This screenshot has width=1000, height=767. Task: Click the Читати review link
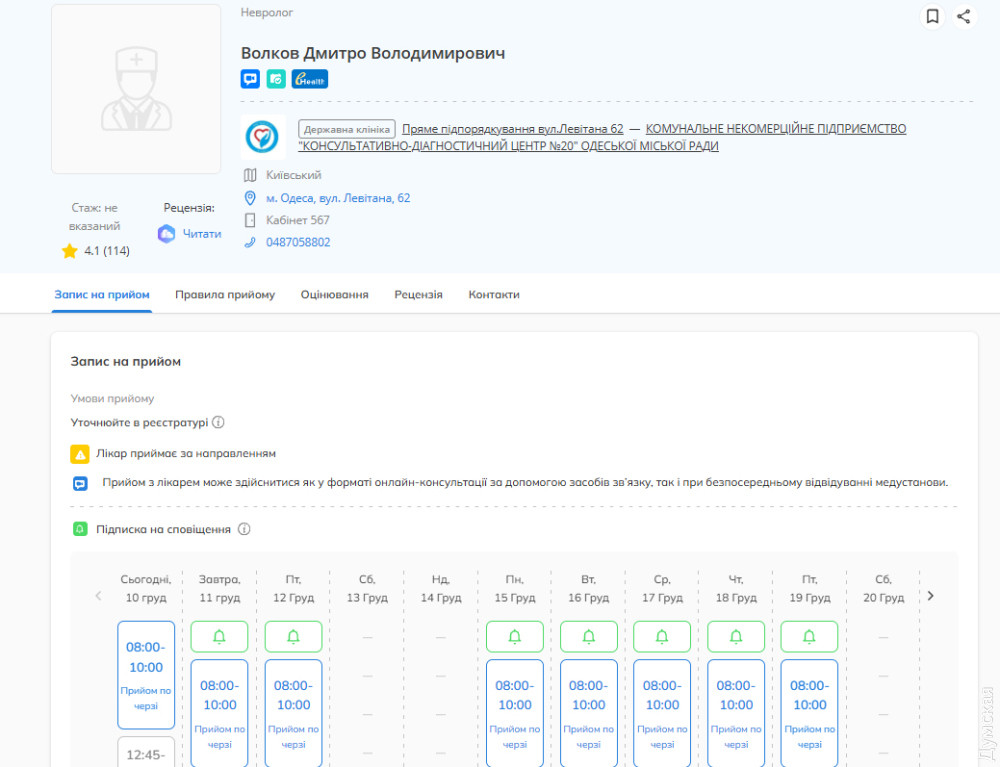(201, 233)
